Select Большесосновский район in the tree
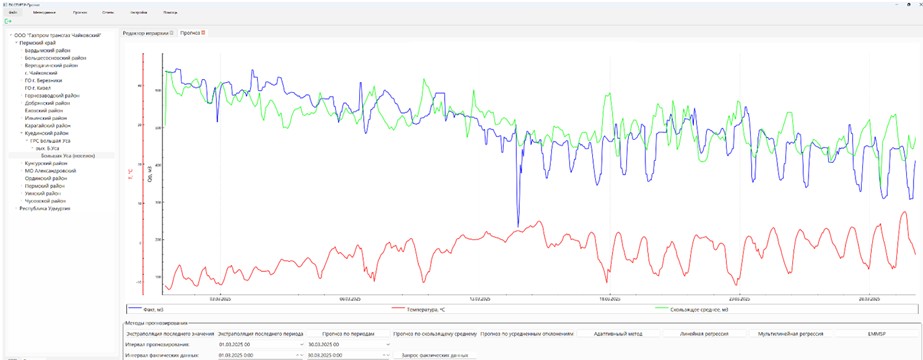Screen dimensions: 923x360 coord(55,58)
